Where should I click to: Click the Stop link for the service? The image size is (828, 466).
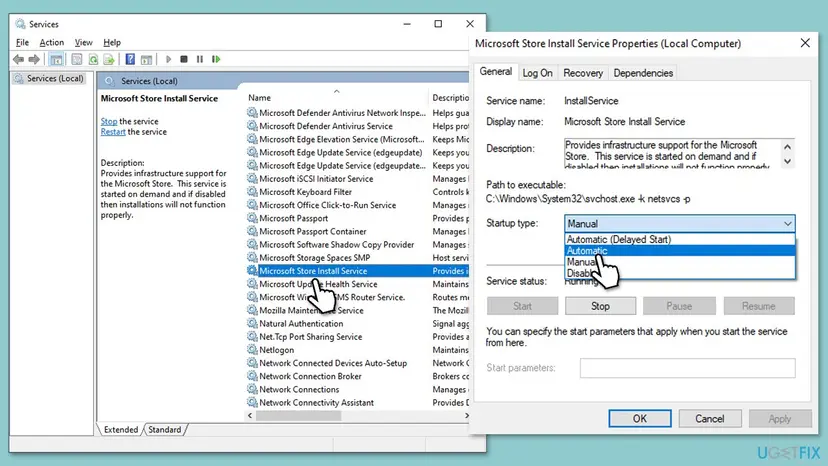coord(109,121)
